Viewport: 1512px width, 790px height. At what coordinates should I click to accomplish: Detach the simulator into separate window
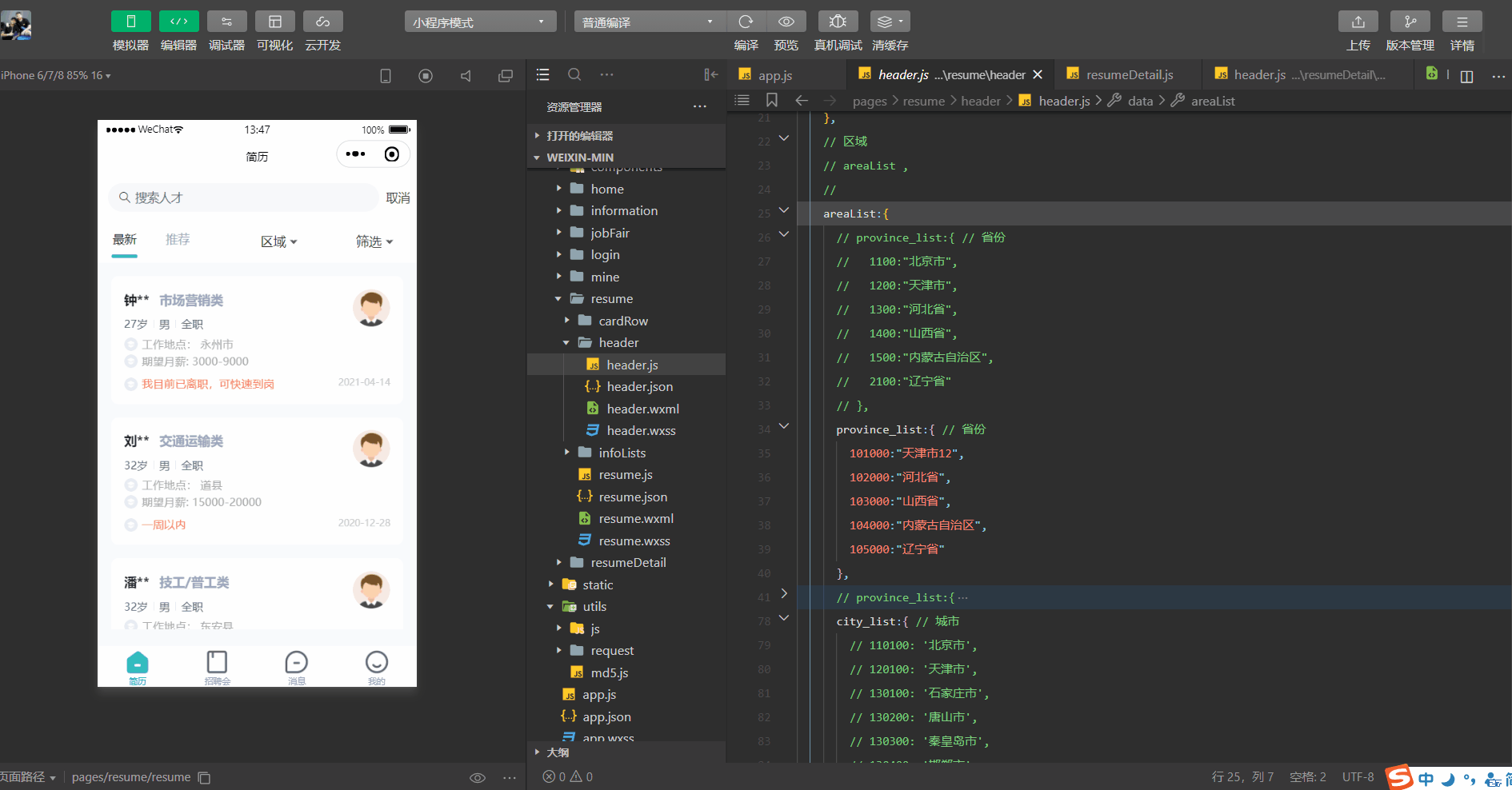[506, 76]
